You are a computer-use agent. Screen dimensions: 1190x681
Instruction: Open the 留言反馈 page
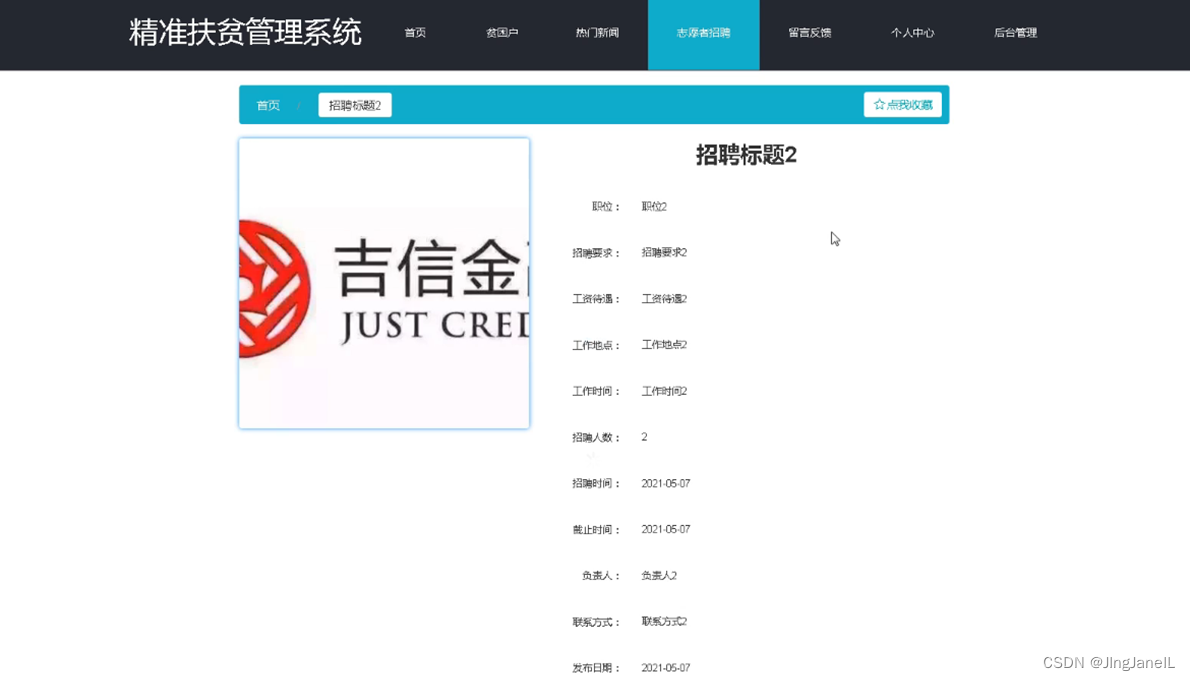click(810, 33)
